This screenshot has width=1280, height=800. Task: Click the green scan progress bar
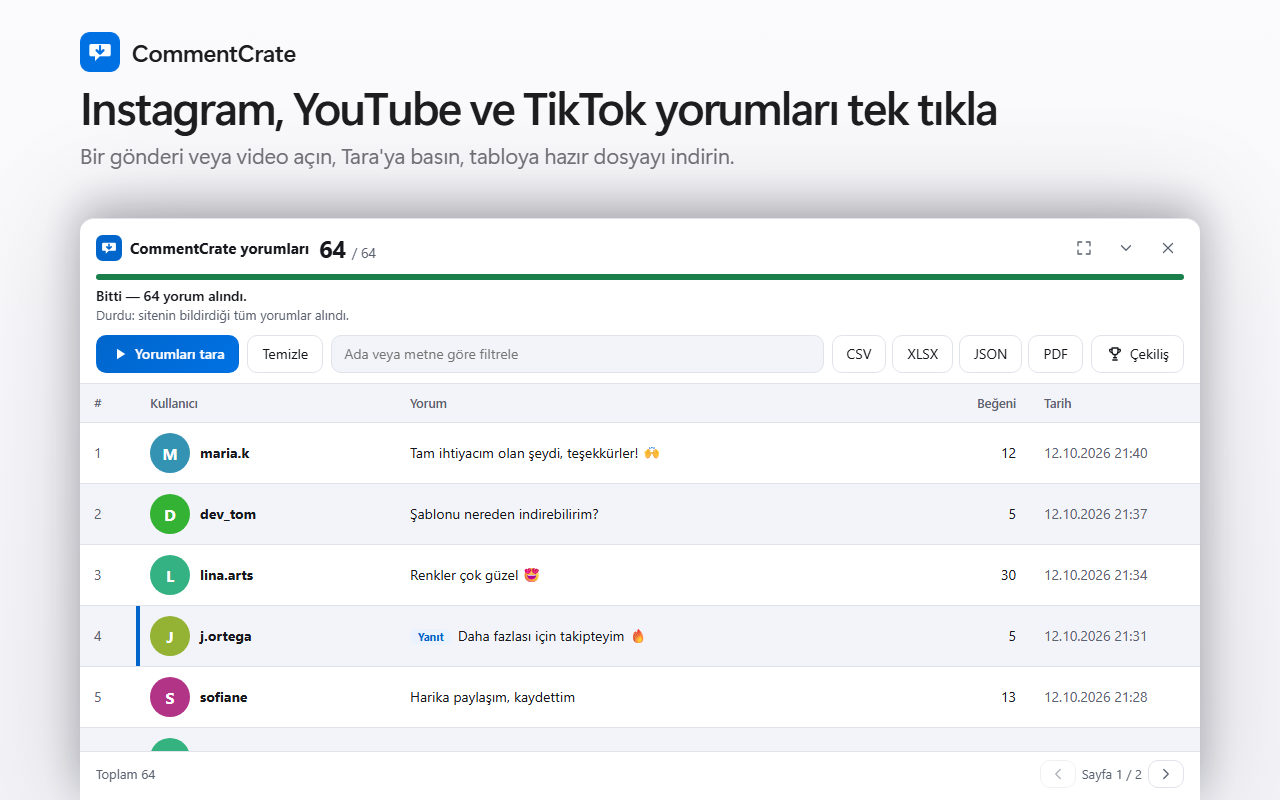pos(640,277)
